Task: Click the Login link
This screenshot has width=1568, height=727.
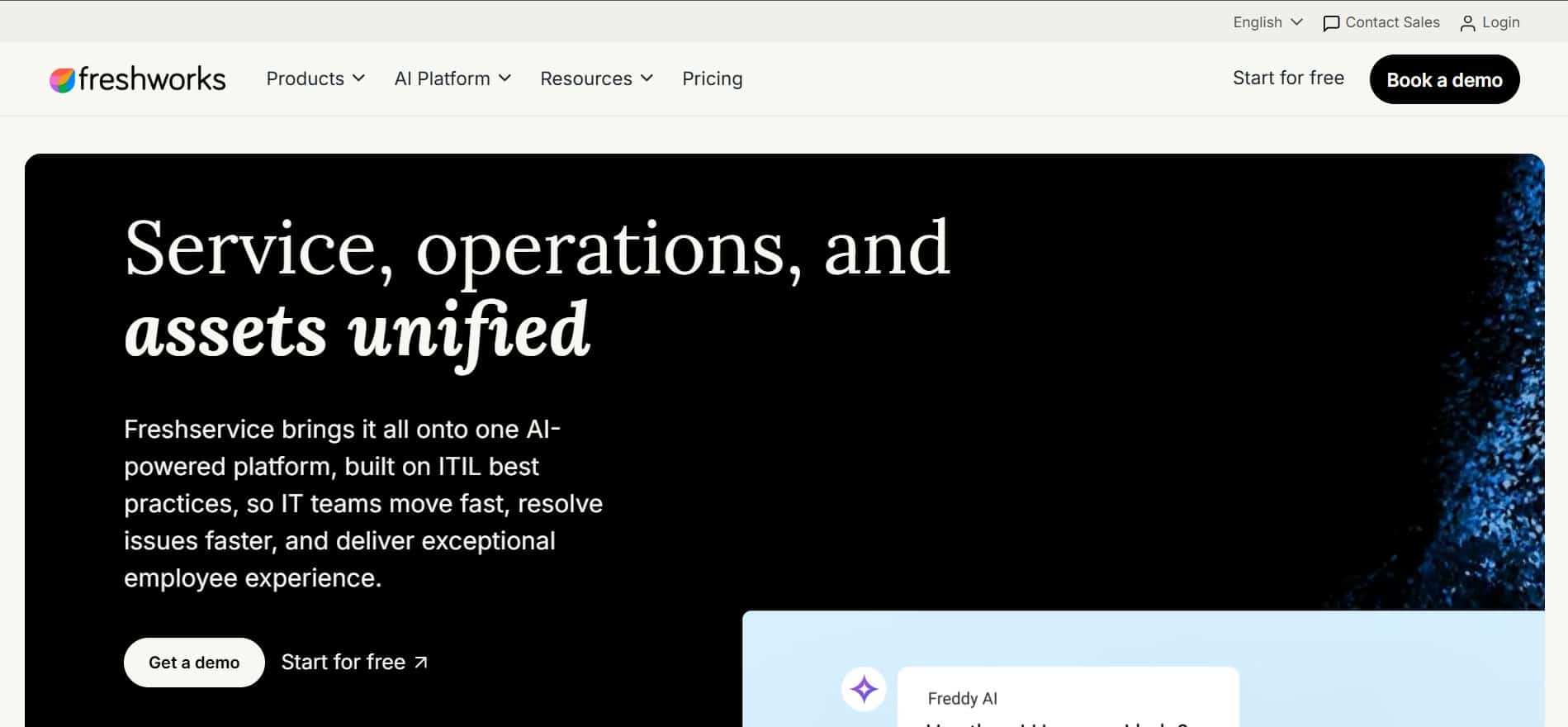Action: point(1490,22)
